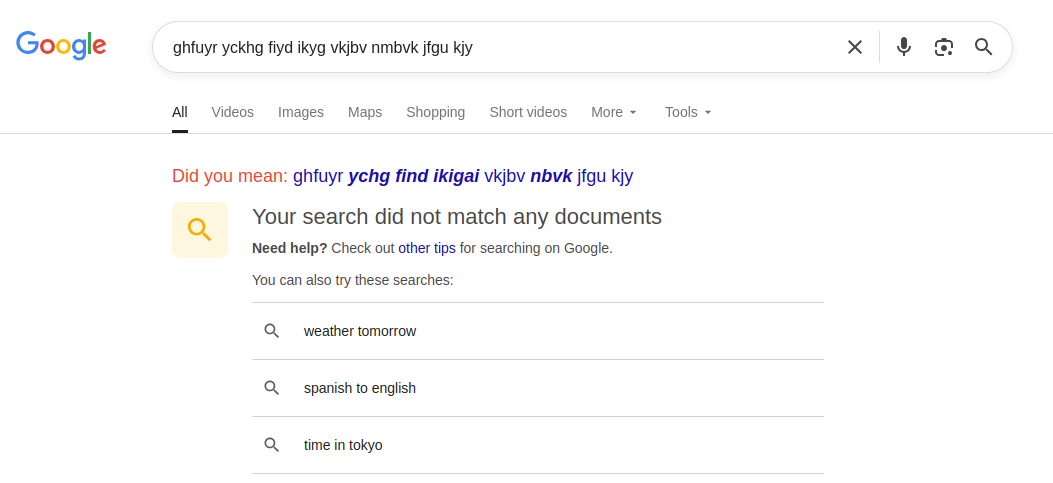Submit search with magnifying glass button
The width and height of the screenshot is (1053, 483).
tap(984, 47)
